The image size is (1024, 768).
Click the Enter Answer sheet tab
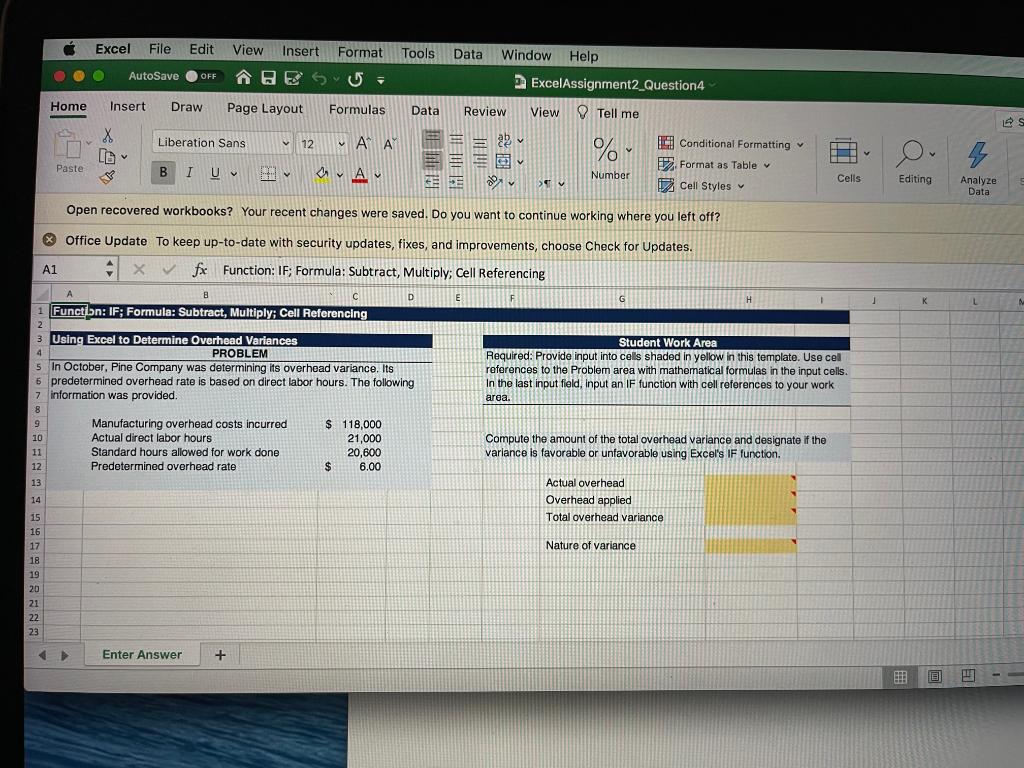tap(141, 654)
